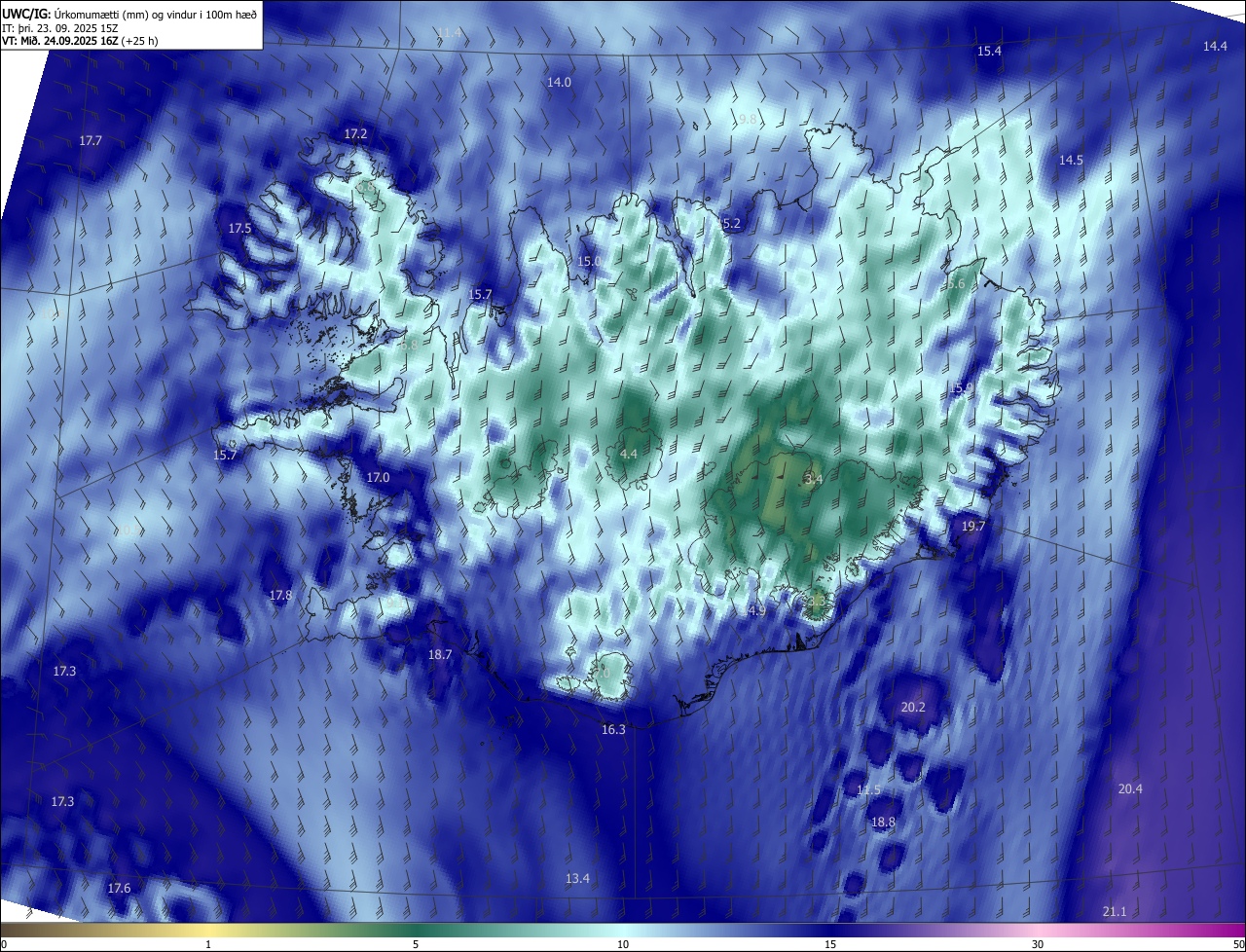
Task: Click the 14.0 value label
Action: pos(559,82)
